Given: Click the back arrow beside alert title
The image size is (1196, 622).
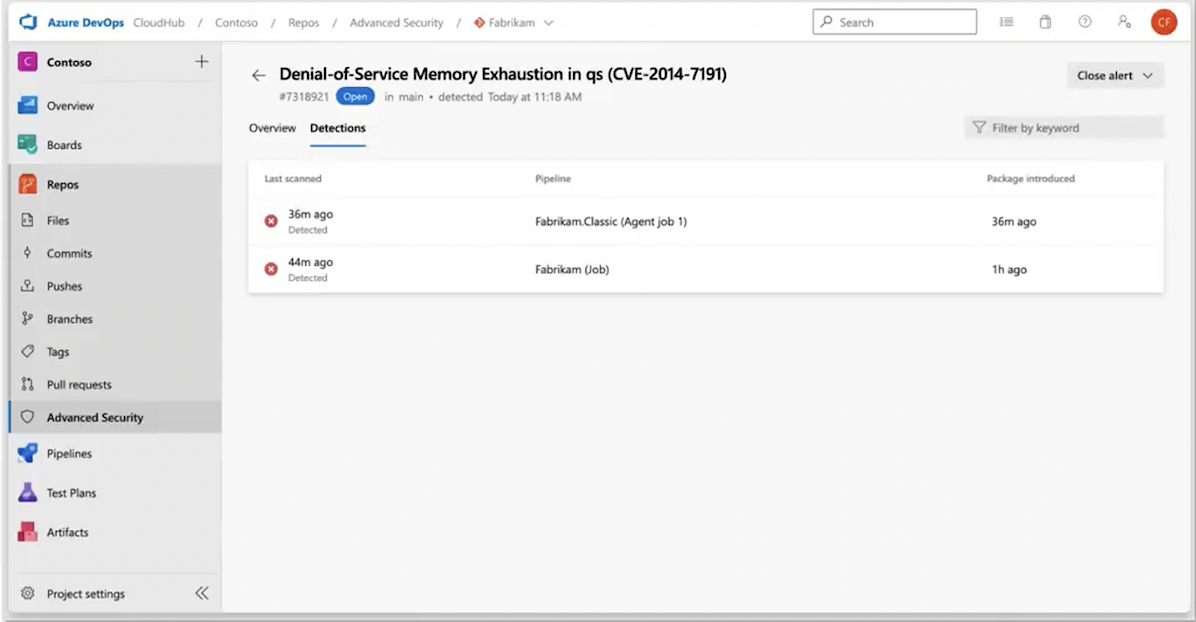Looking at the screenshot, I should 259,75.
